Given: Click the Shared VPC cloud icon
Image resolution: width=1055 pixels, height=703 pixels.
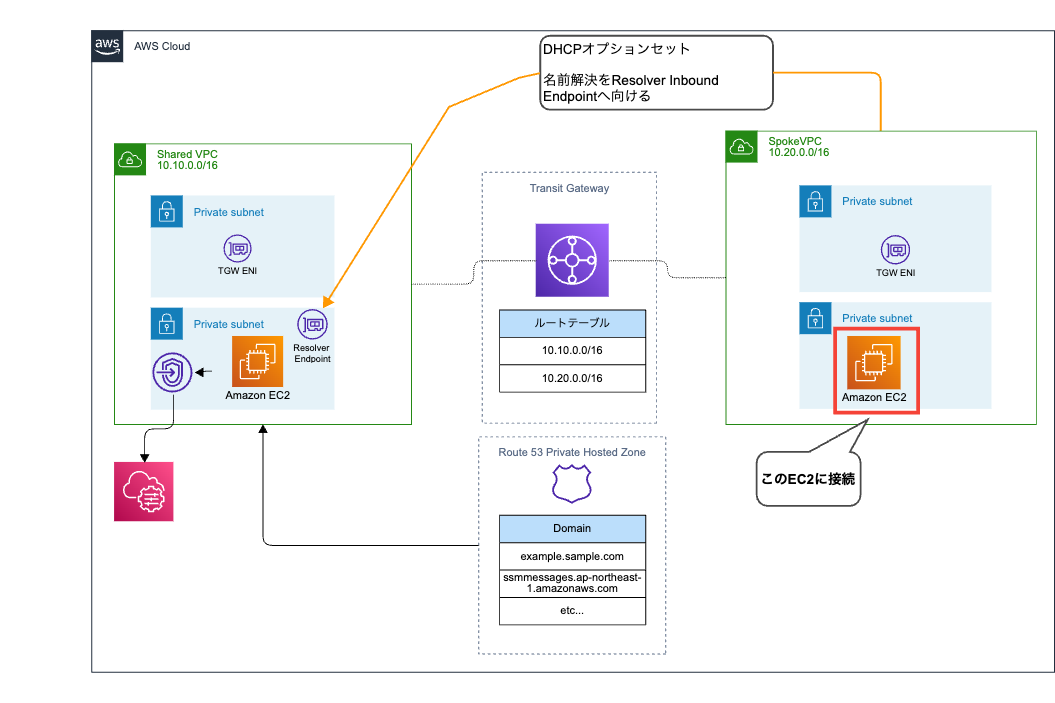Looking at the screenshot, I should pos(130,158).
